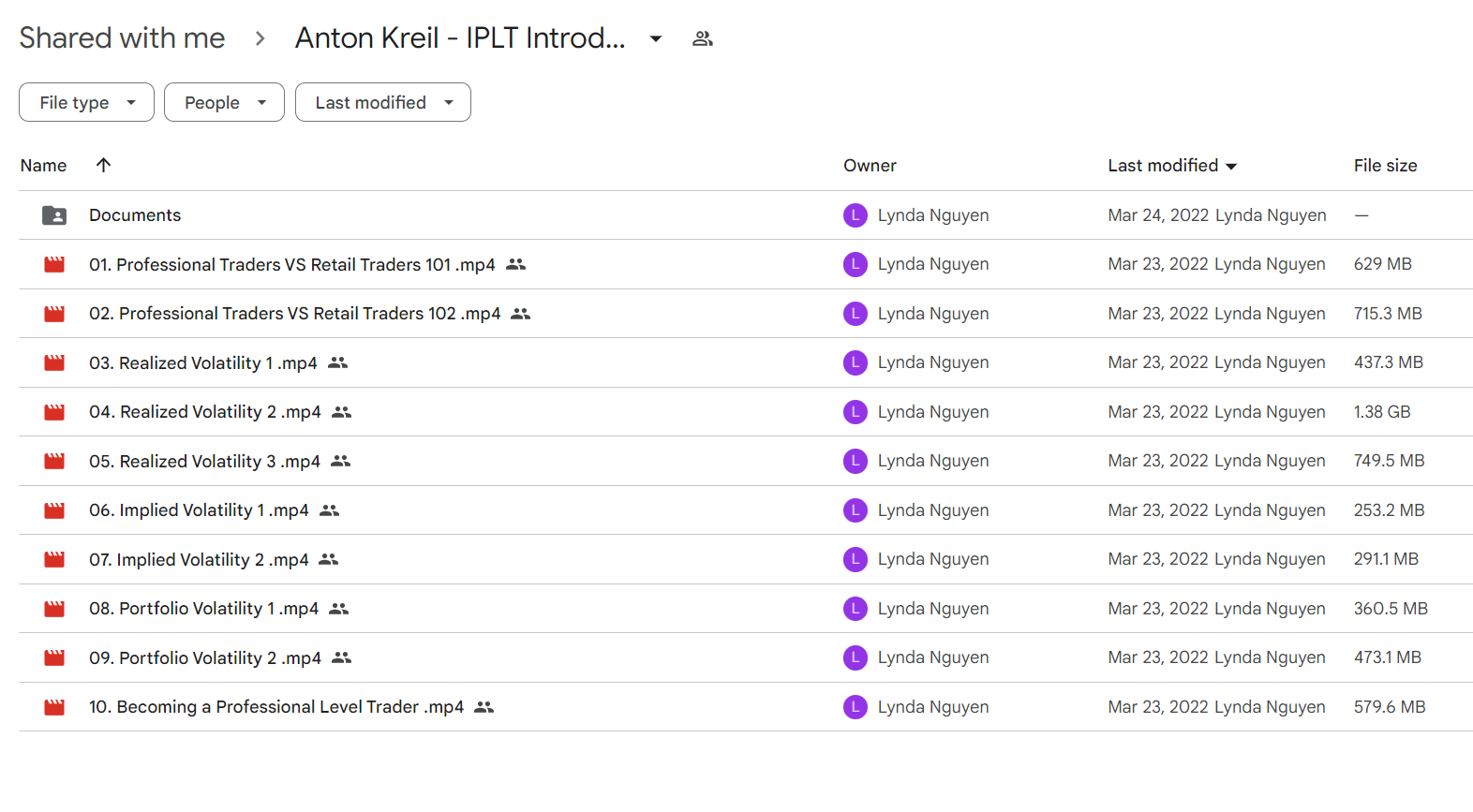Click the 749.5 MB file size value
Image resolution: width=1473 pixels, height=812 pixels.
1389,461
